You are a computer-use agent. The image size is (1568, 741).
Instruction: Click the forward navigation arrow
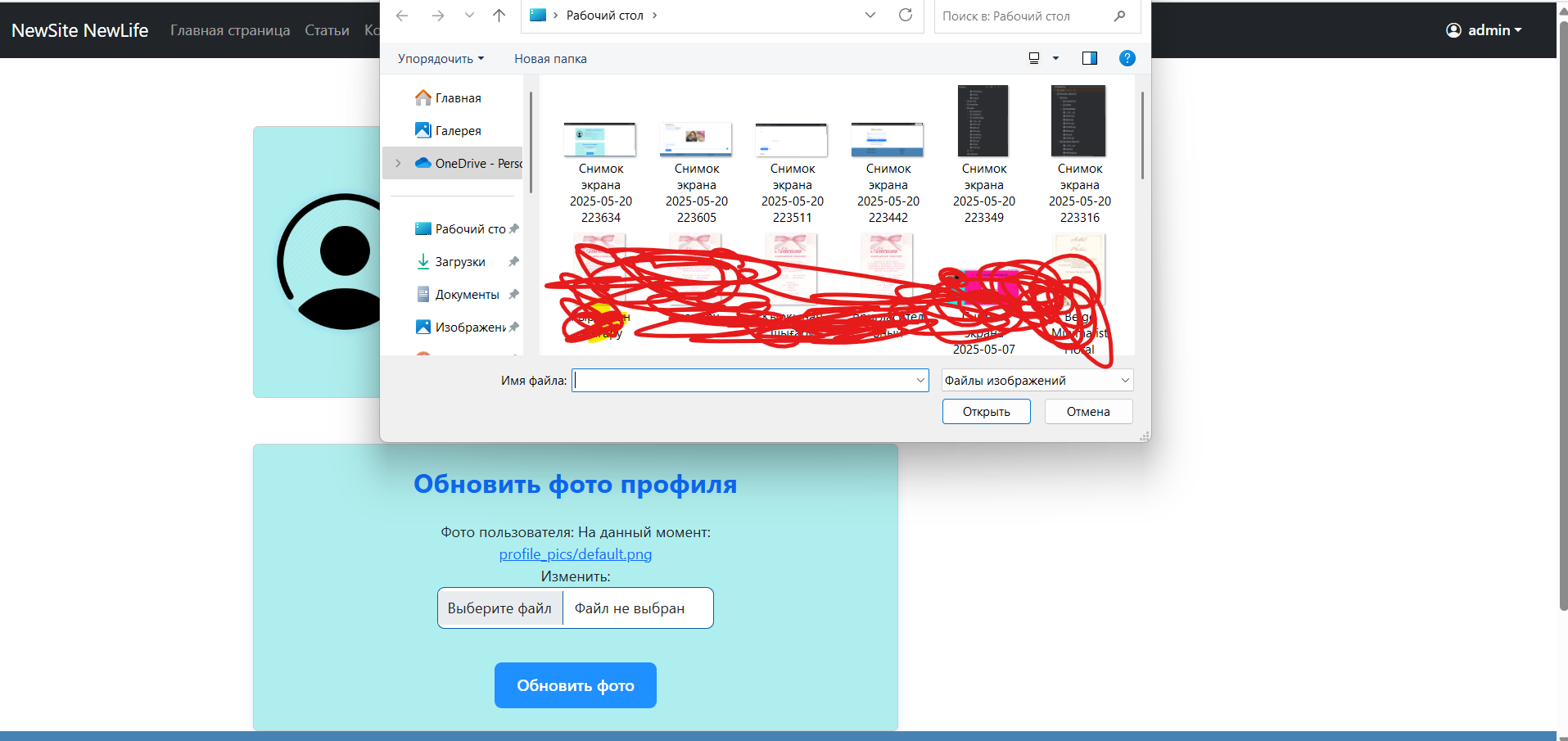[x=438, y=15]
